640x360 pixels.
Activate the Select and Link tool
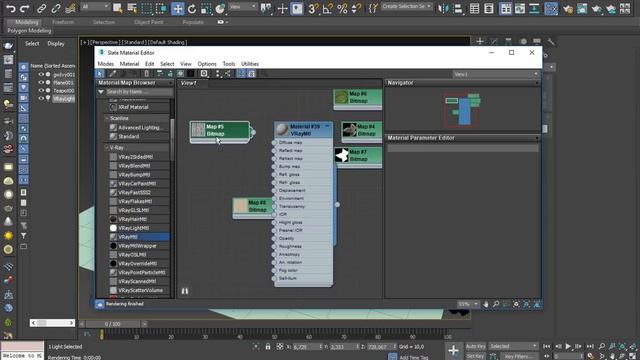click(41, 8)
